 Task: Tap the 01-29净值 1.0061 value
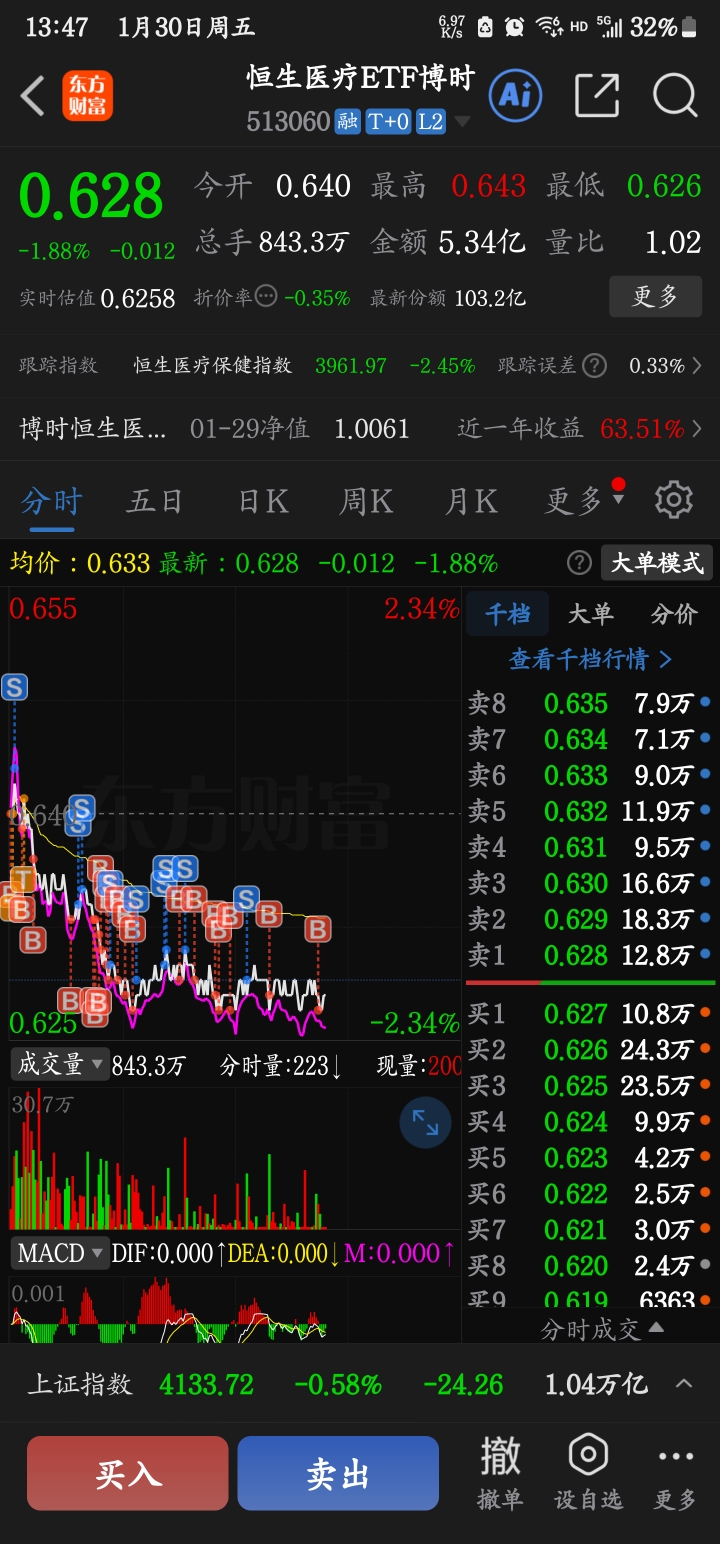coord(372,429)
